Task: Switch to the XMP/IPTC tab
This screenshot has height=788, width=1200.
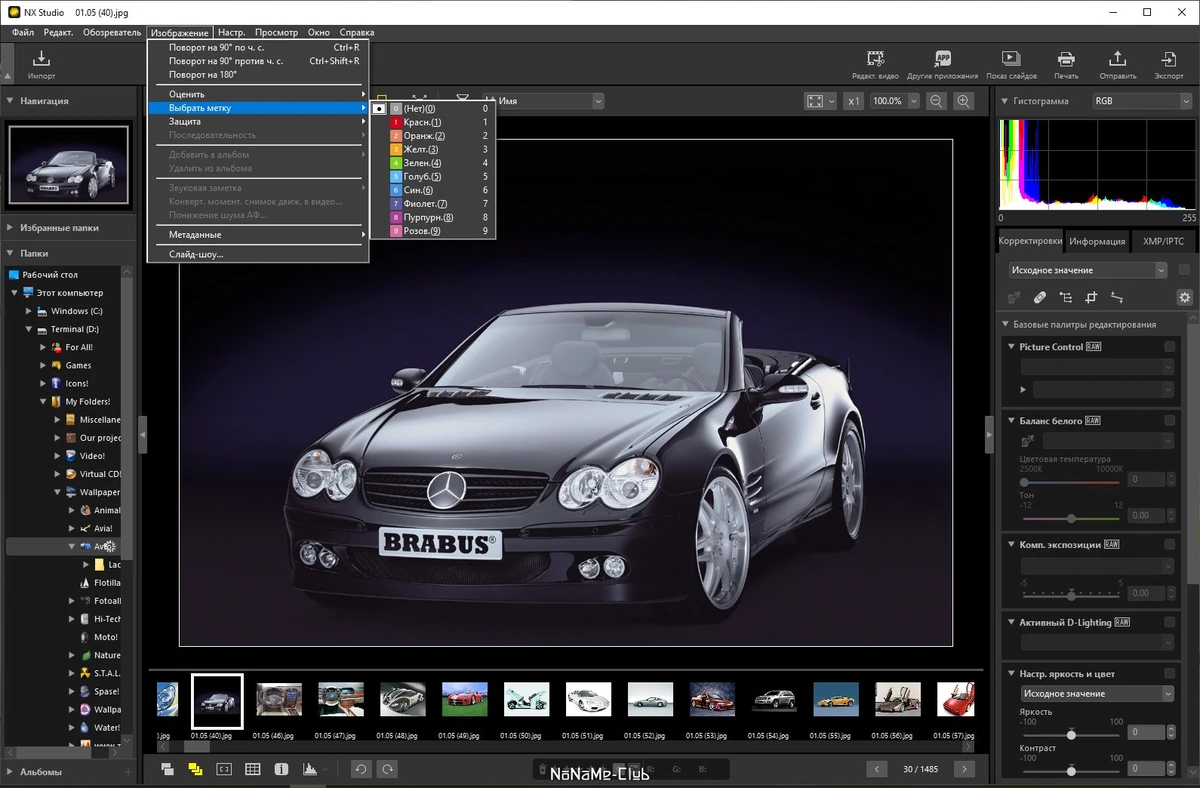Action: point(1163,241)
